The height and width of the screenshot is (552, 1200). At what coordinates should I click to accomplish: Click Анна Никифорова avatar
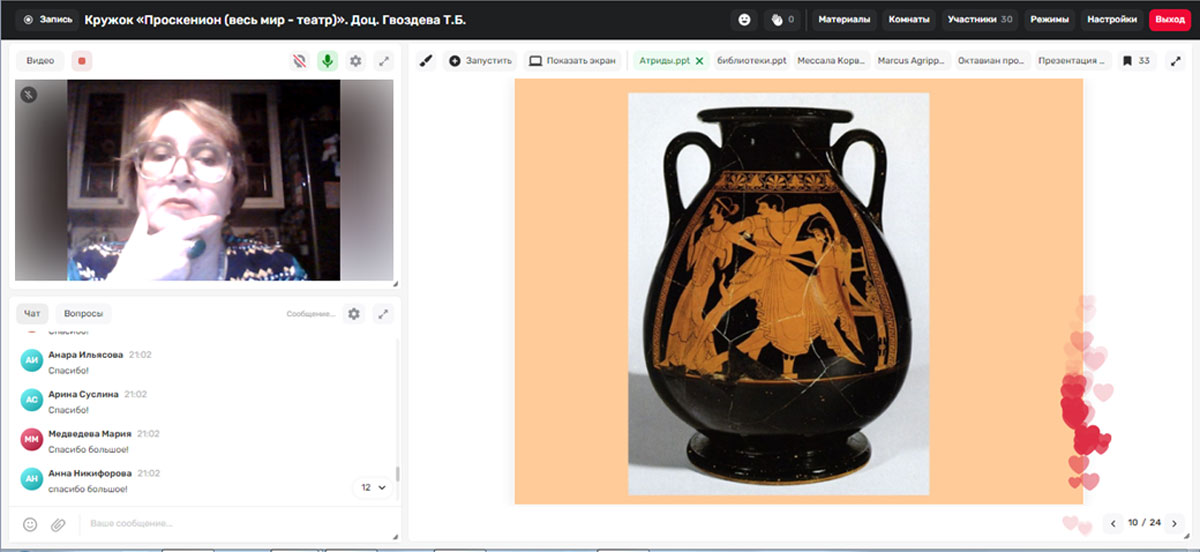[32, 479]
